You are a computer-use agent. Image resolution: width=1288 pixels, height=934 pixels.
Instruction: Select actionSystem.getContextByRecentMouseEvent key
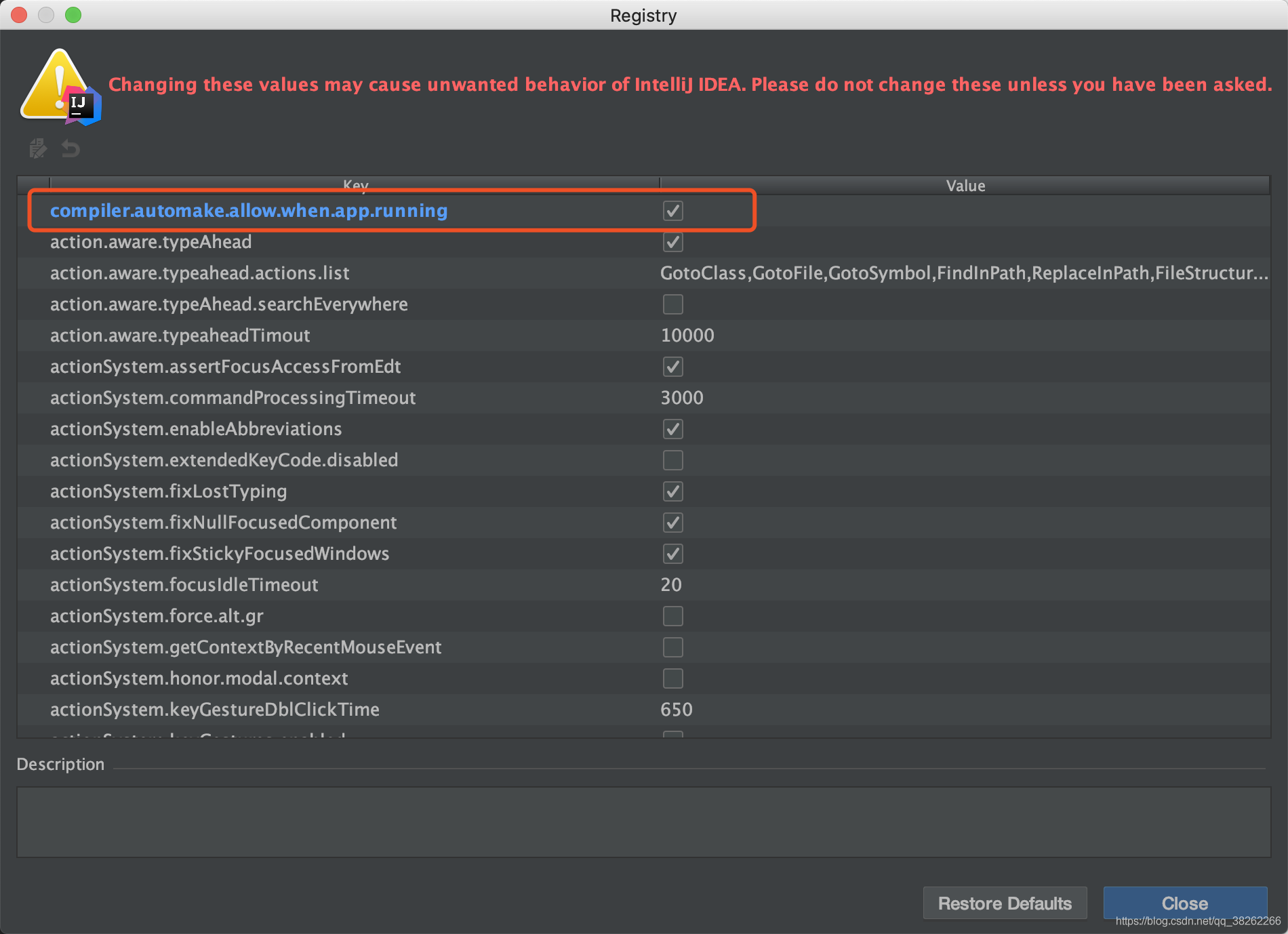tap(246, 647)
